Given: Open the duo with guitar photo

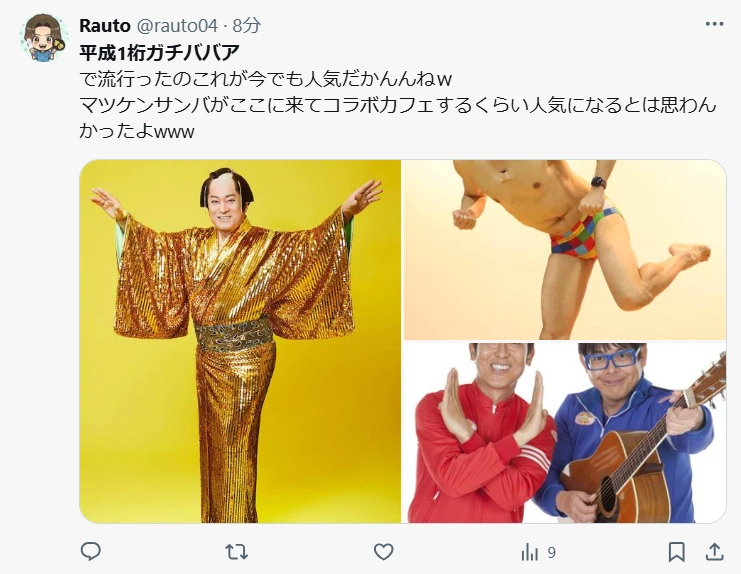Looking at the screenshot, I should point(565,433).
